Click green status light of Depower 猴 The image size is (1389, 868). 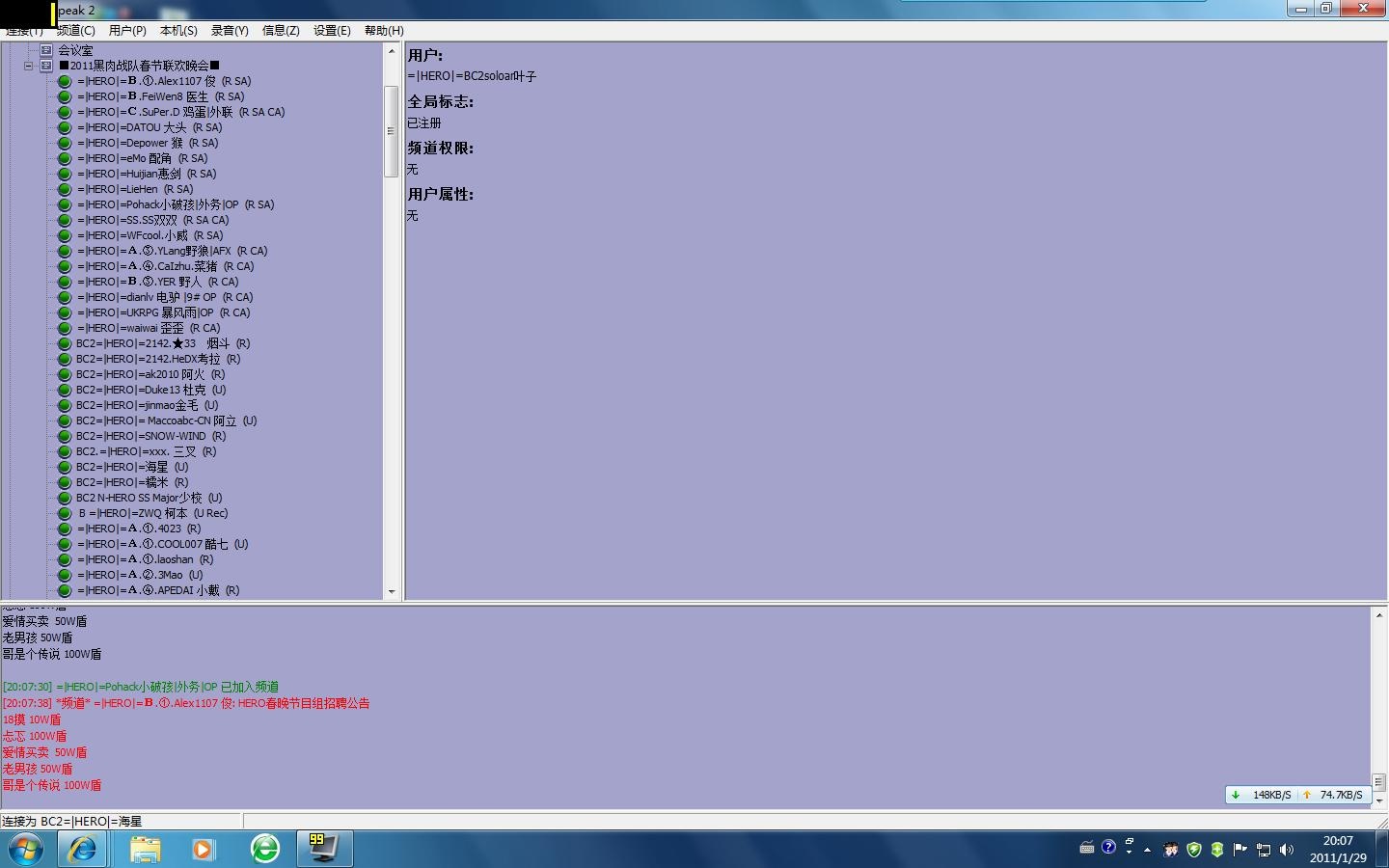(x=65, y=143)
